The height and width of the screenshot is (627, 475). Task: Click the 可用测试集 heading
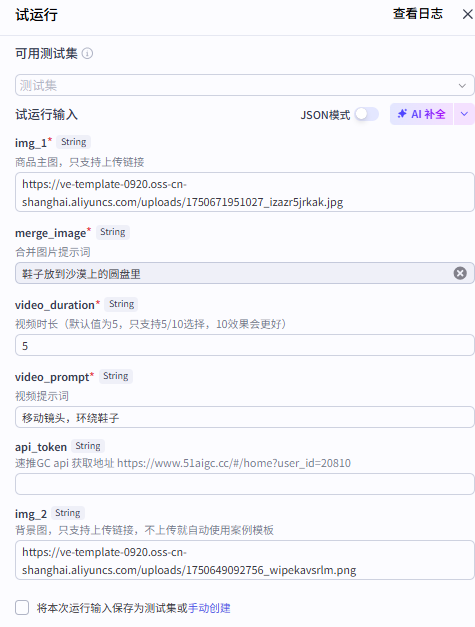pyautogui.click(x=46, y=54)
